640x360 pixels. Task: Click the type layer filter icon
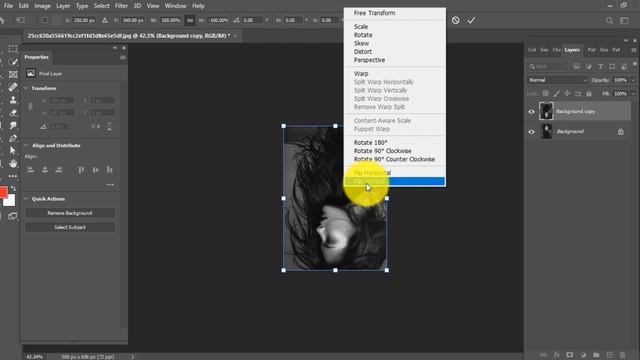click(600, 66)
